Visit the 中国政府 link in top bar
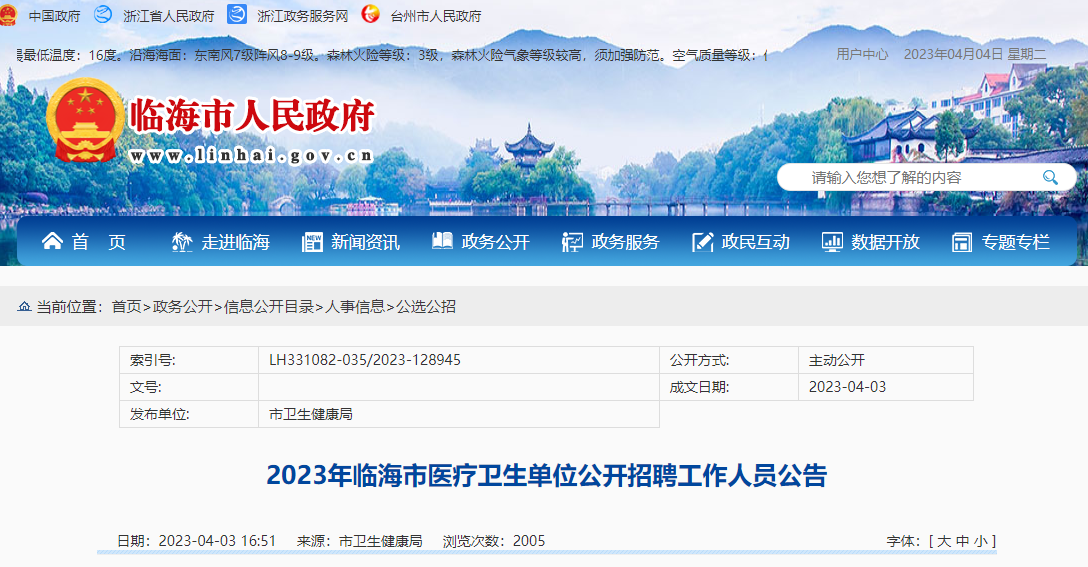The width and height of the screenshot is (1088, 567). pos(54,16)
